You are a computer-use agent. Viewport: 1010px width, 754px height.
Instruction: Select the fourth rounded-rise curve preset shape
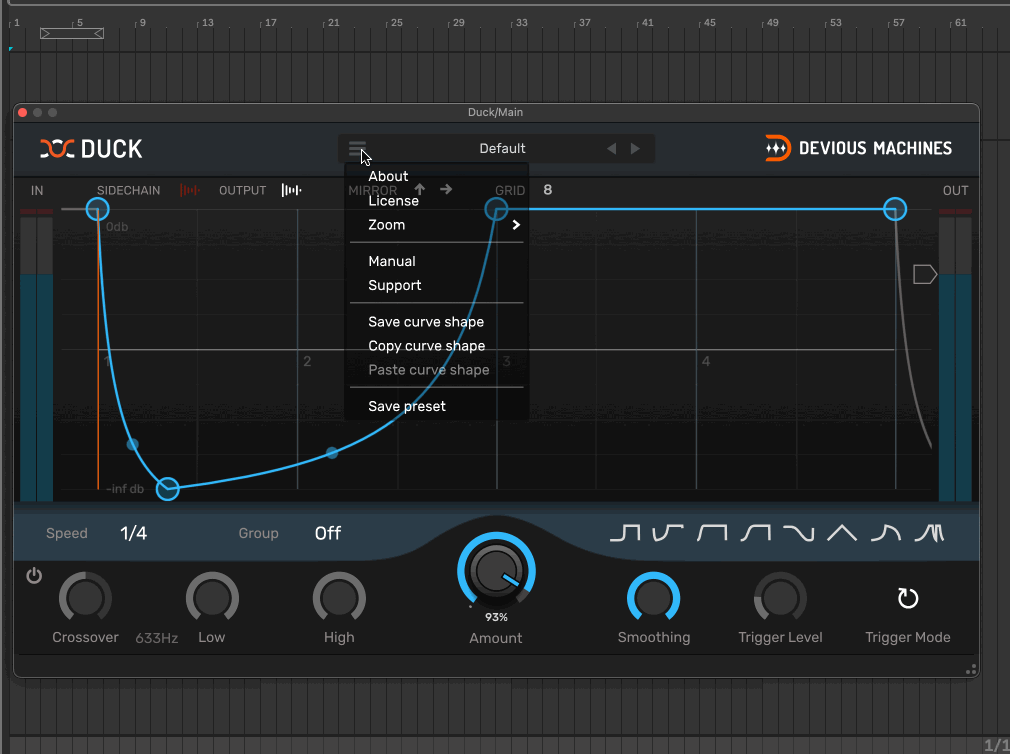756,533
